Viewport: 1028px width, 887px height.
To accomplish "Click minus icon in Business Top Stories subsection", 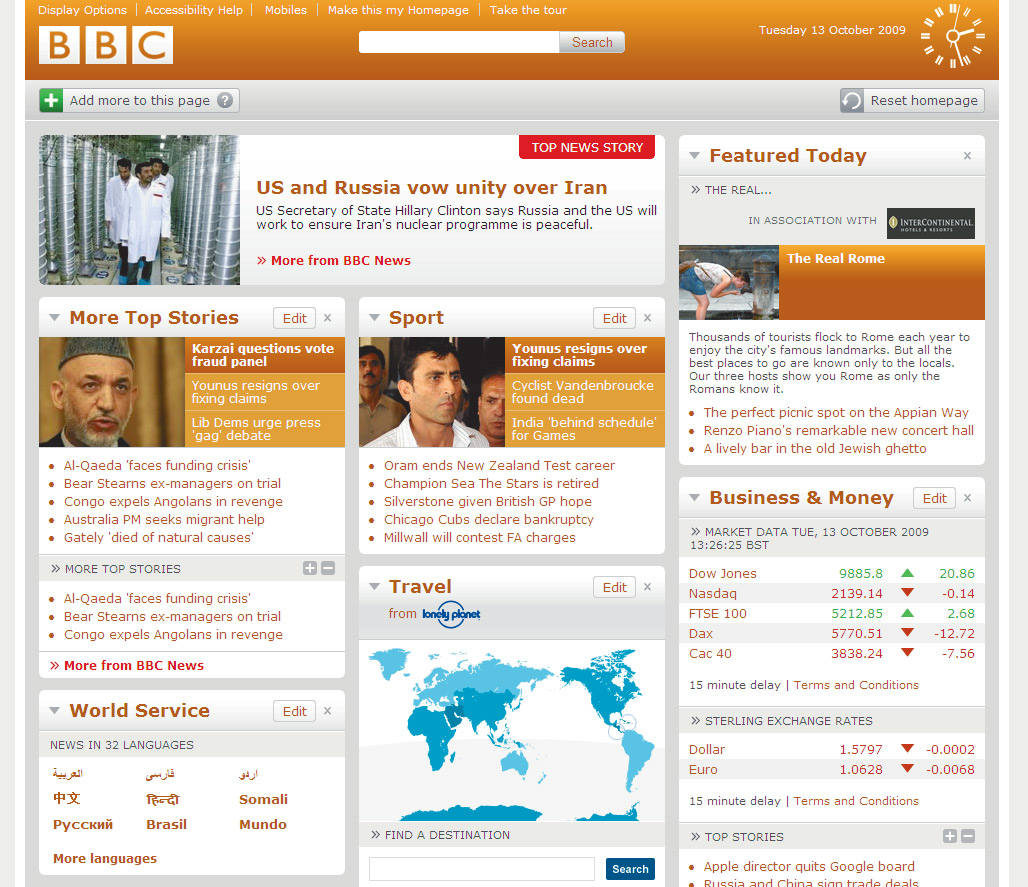I will point(967,836).
